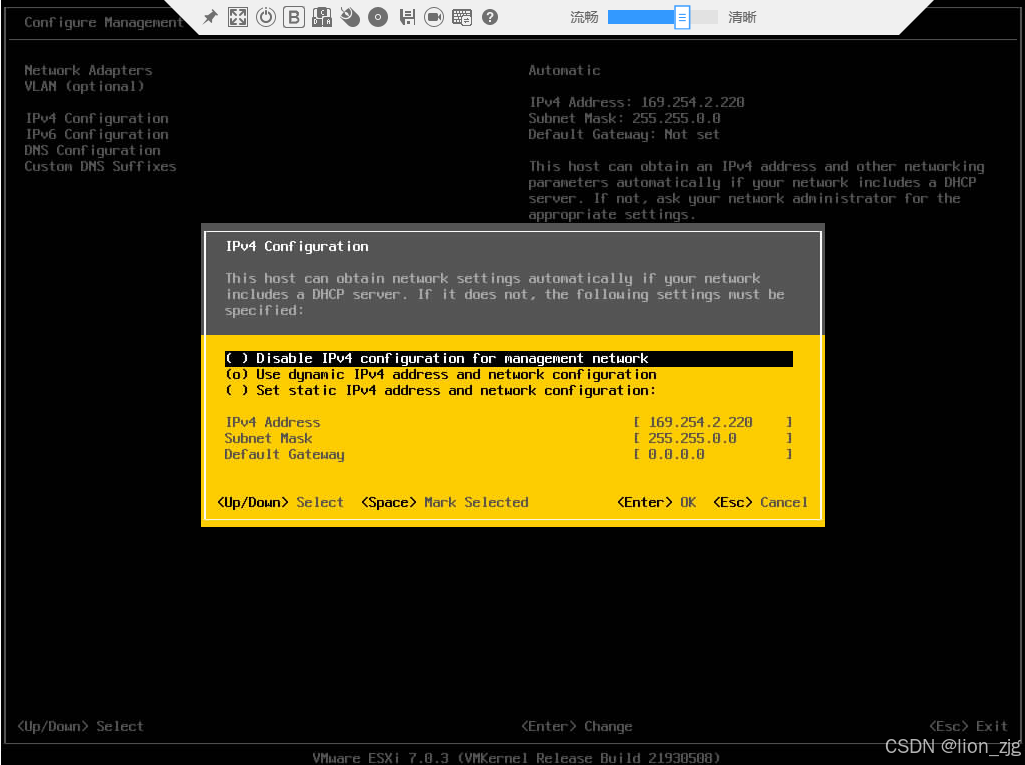Click the power button icon
The width and height of the screenshot is (1025, 765).
click(x=266, y=17)
